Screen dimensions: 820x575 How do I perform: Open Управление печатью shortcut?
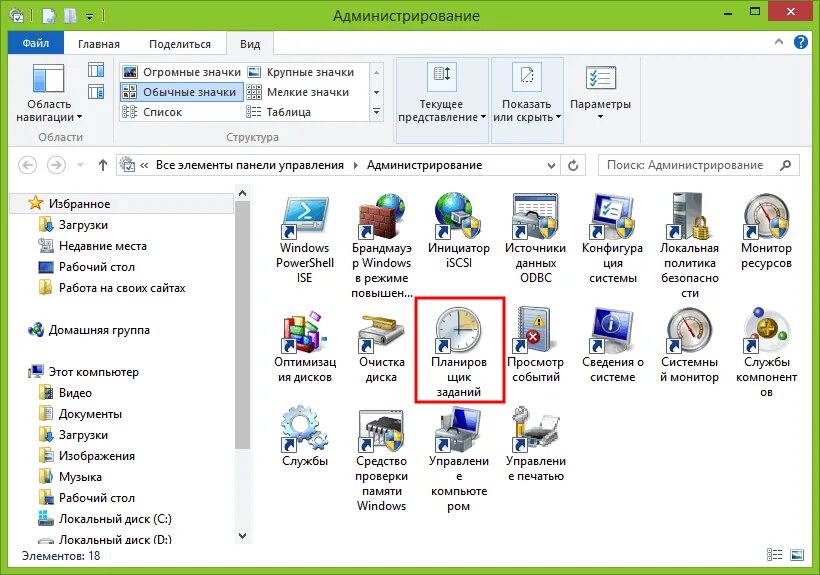[x=535, y=445]
